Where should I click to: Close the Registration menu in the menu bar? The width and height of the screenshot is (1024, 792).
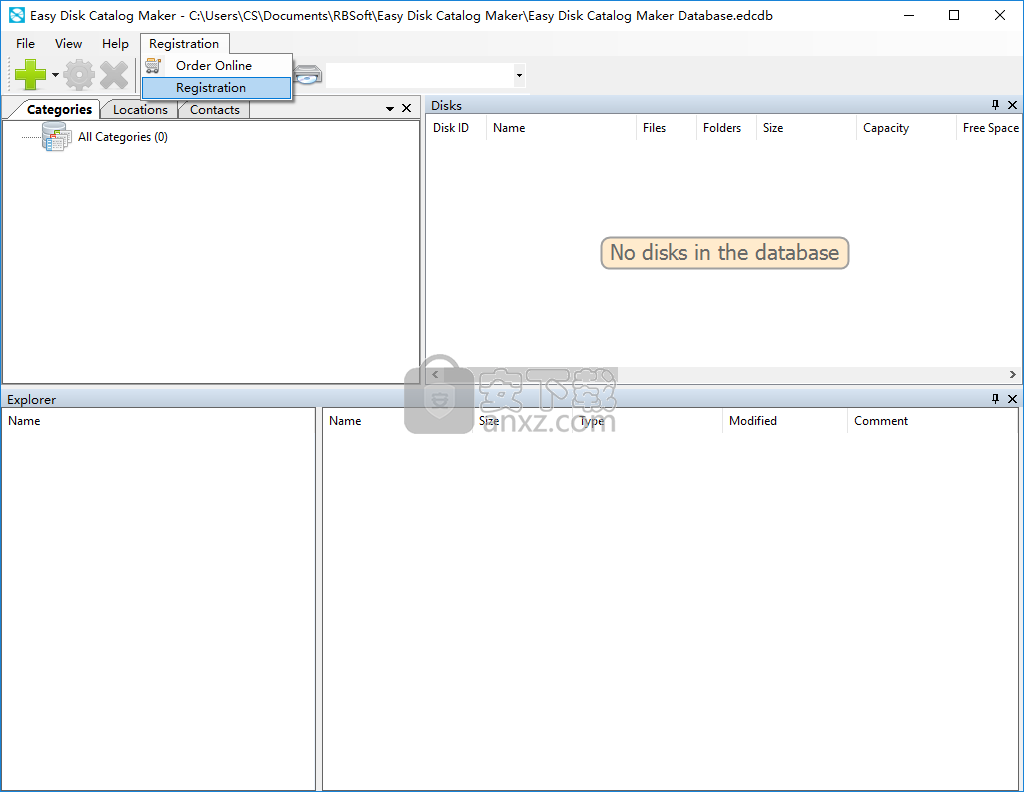[x=184, y=44]
